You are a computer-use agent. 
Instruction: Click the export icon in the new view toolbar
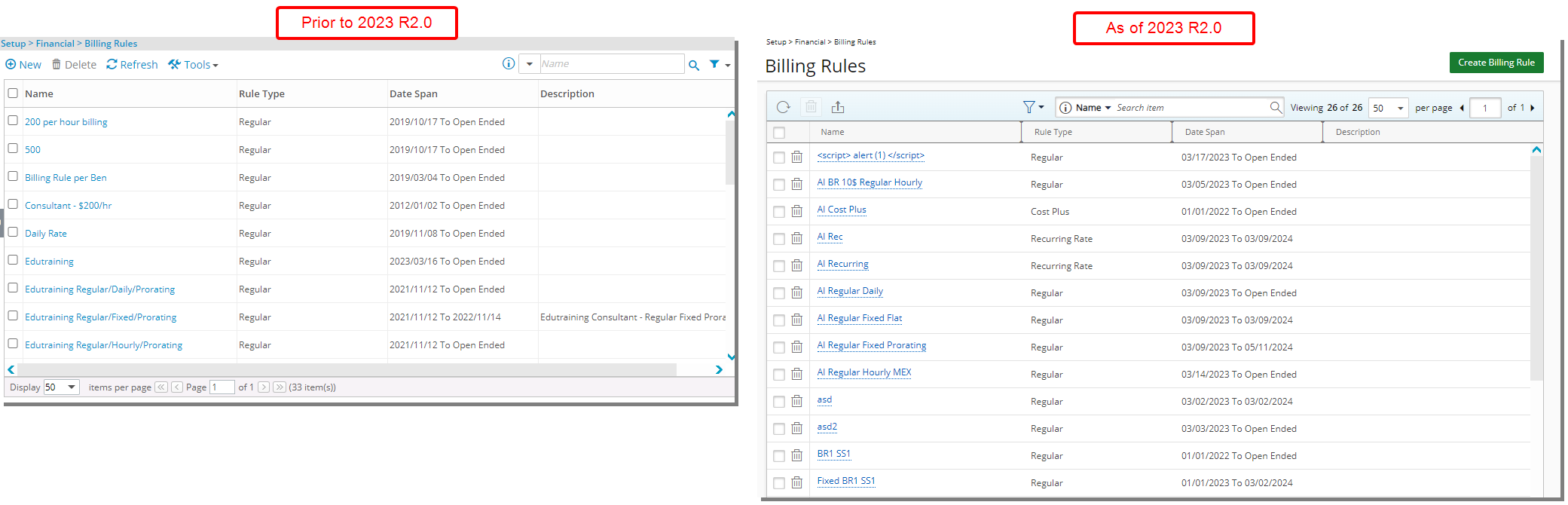(x=838, y=107)
